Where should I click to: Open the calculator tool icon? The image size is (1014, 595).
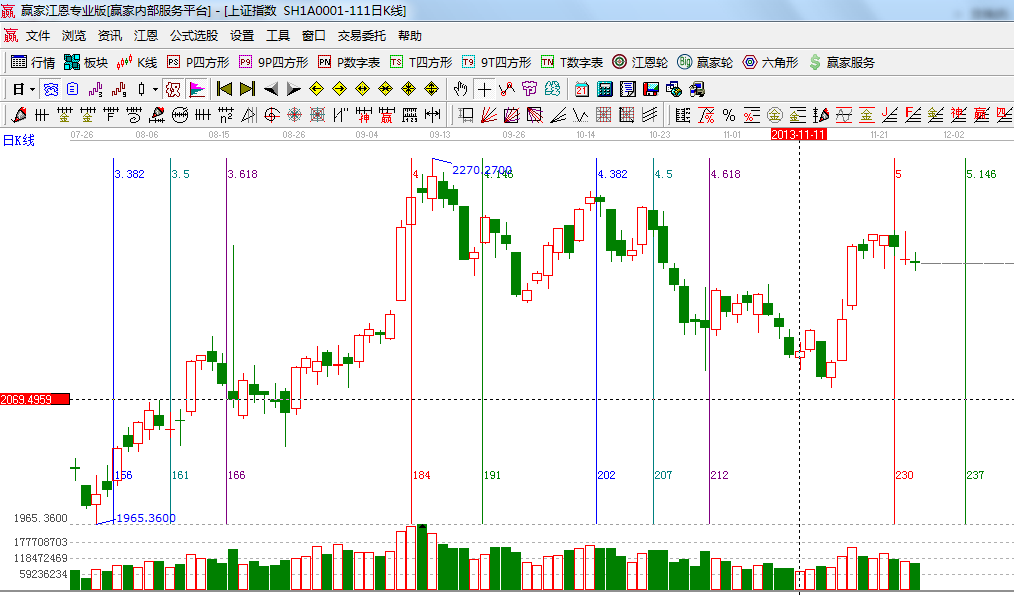pos(606,89)
